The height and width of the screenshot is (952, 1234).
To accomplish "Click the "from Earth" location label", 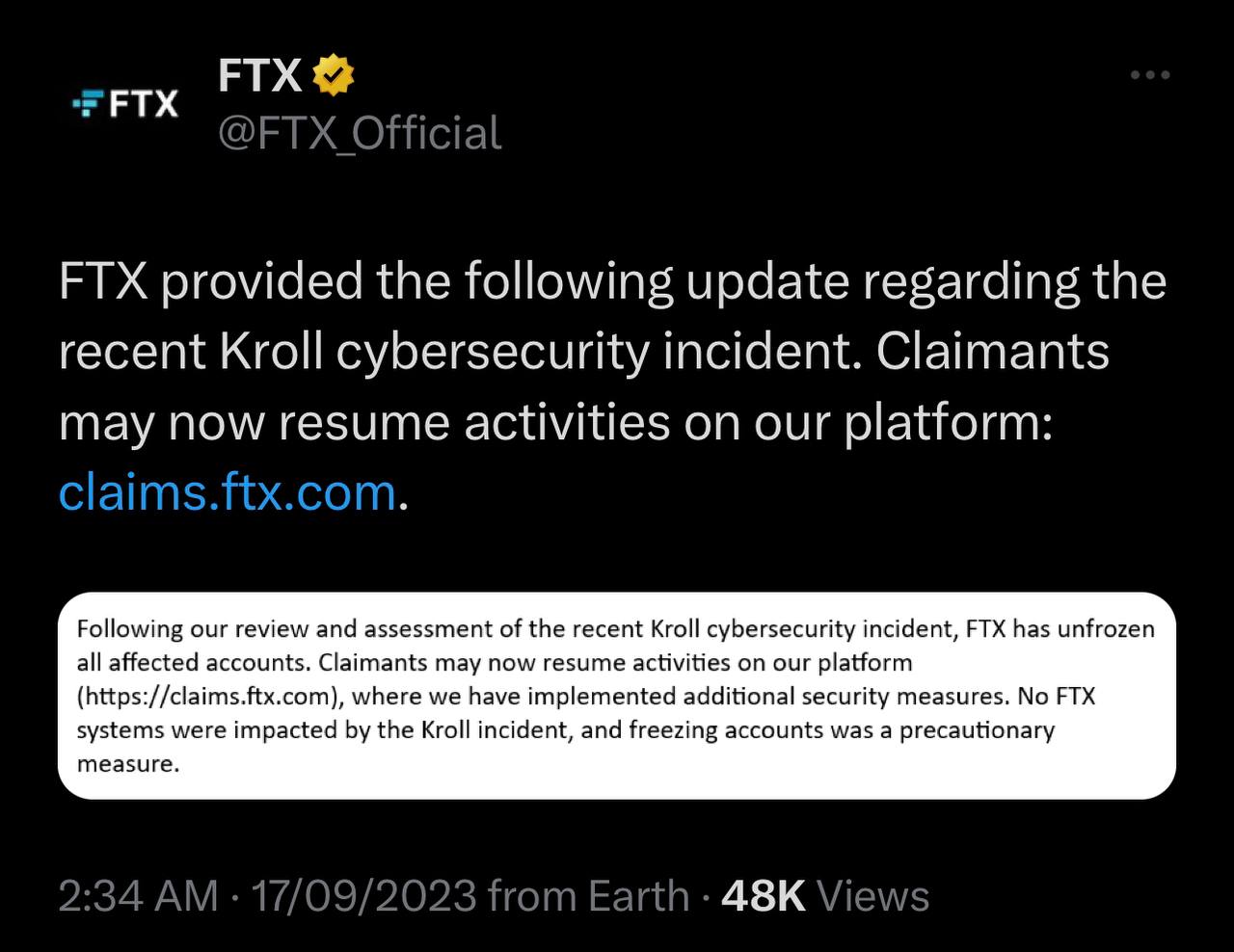I will pyautogui.click(x=588, y=896).
